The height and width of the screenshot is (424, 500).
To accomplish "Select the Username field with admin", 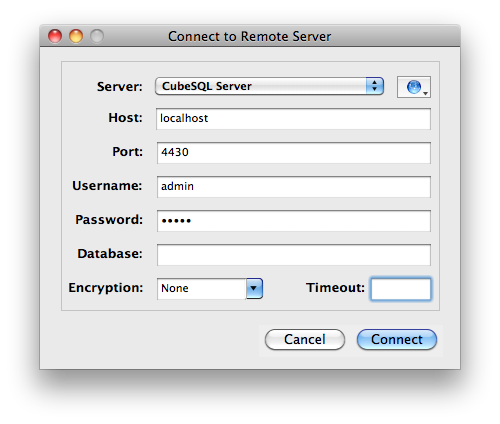I will pos(293,187).
